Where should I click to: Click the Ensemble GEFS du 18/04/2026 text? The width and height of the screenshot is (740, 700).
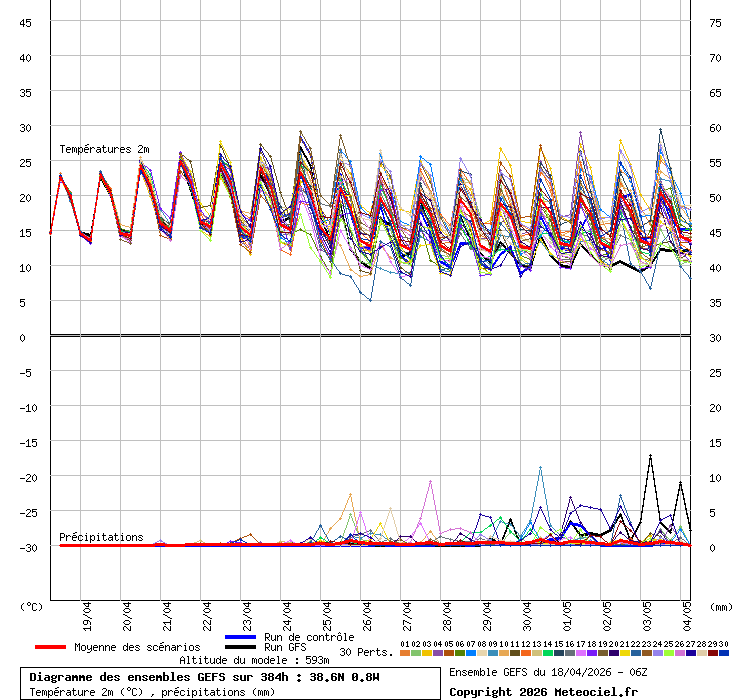pos(547,672)
